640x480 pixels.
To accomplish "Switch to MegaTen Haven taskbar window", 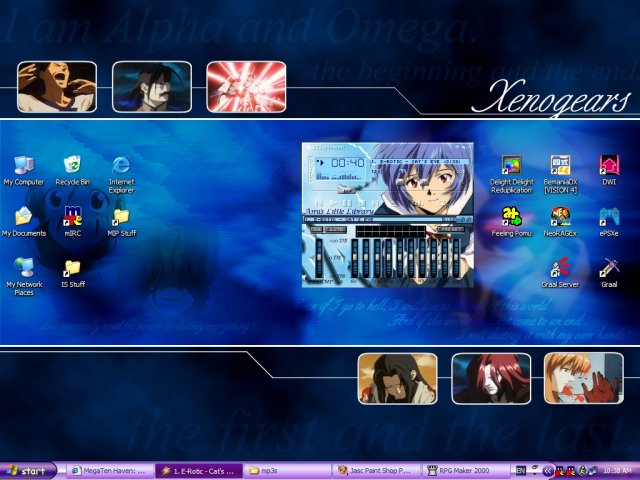I will (x=110, y=470).
